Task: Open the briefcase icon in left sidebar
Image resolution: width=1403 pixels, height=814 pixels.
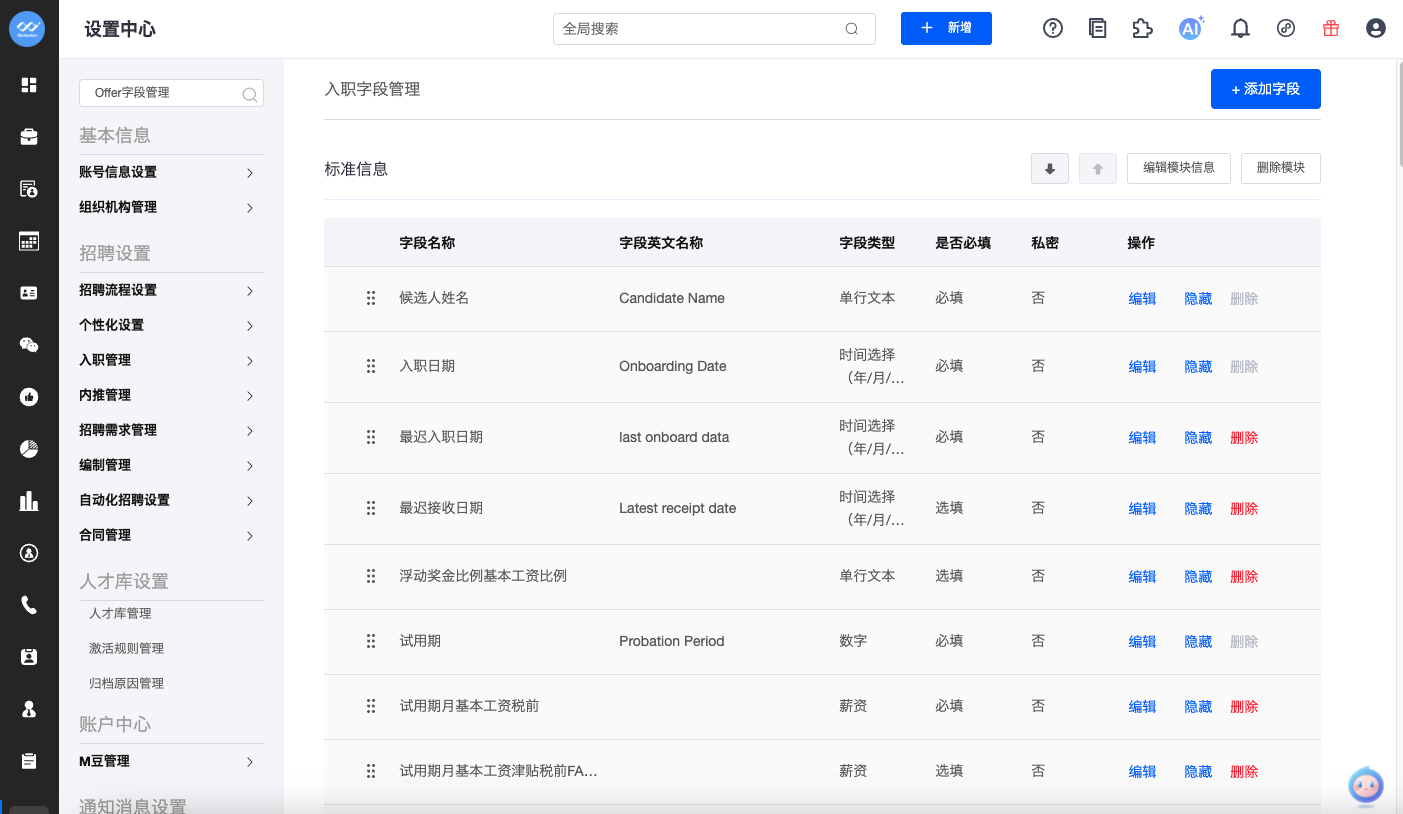Action: [29, 137]
